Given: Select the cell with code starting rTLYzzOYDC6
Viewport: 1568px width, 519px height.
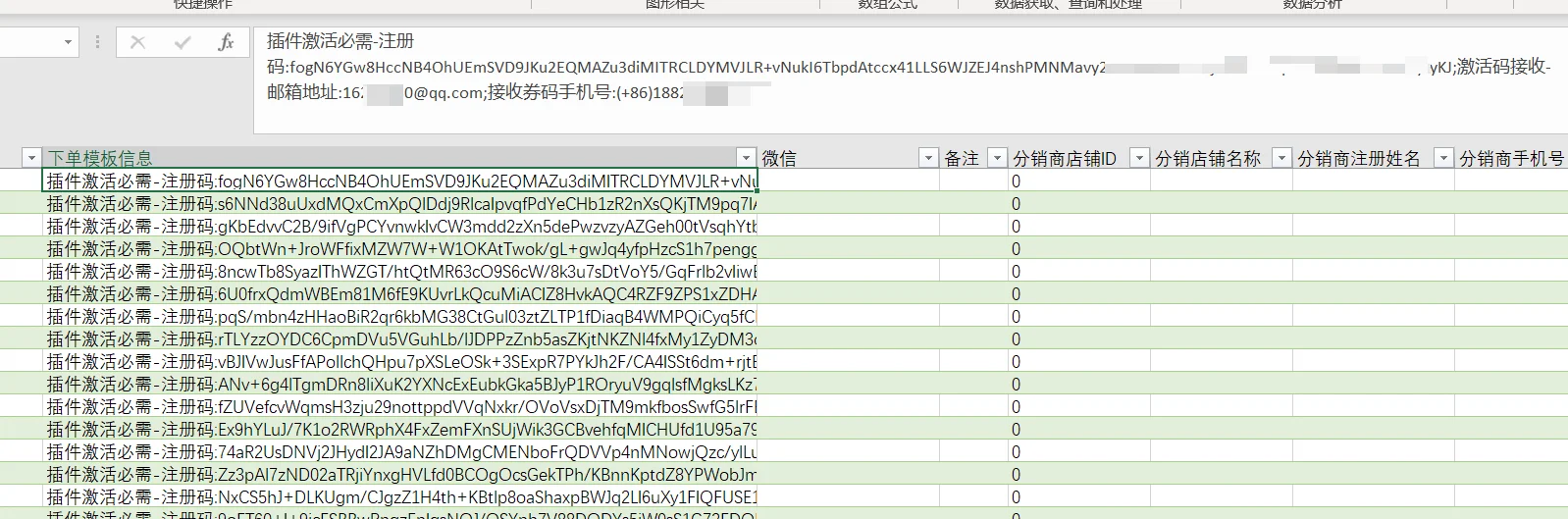Looking at the screenshot, I should [400, 338].
